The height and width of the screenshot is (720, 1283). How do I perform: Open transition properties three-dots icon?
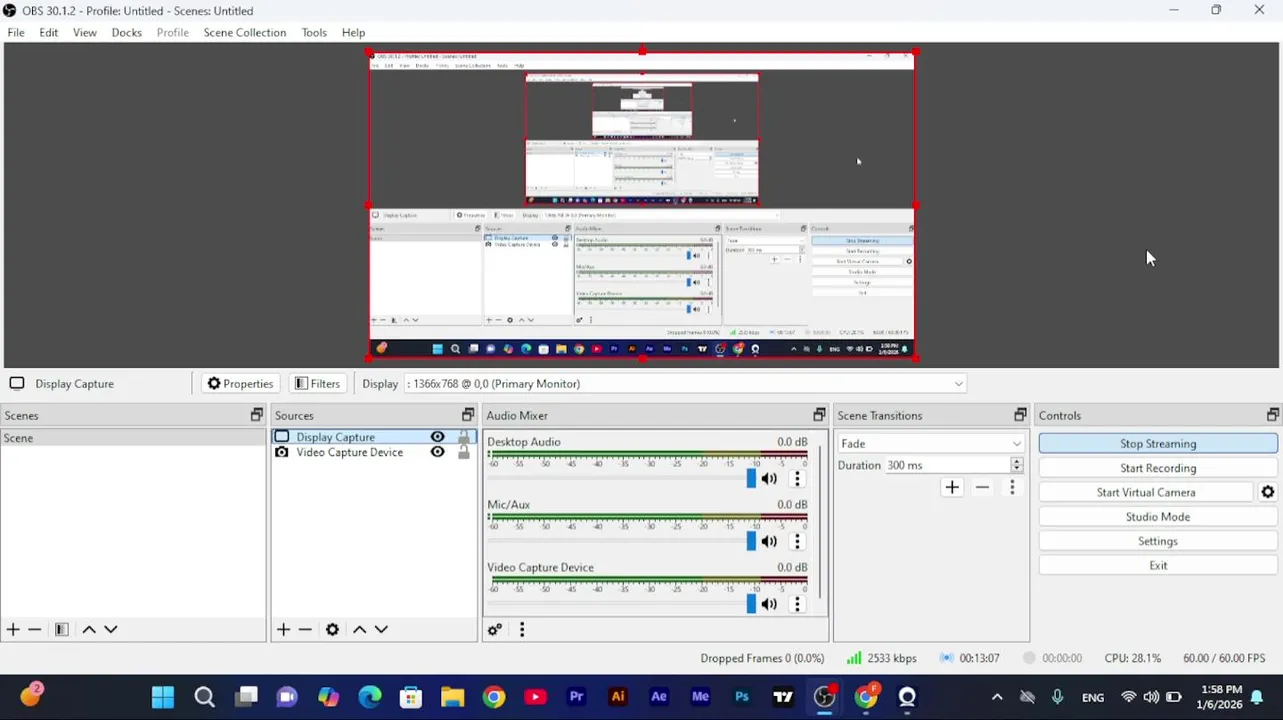(1012, 487)
